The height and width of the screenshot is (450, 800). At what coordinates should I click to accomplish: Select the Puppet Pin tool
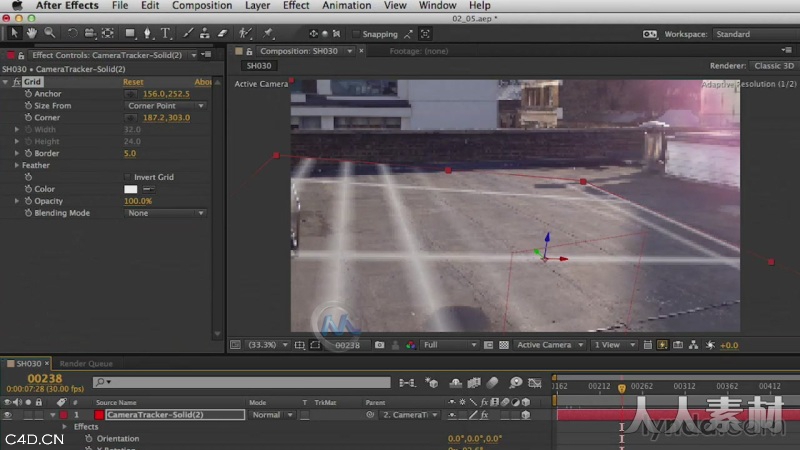268,34
